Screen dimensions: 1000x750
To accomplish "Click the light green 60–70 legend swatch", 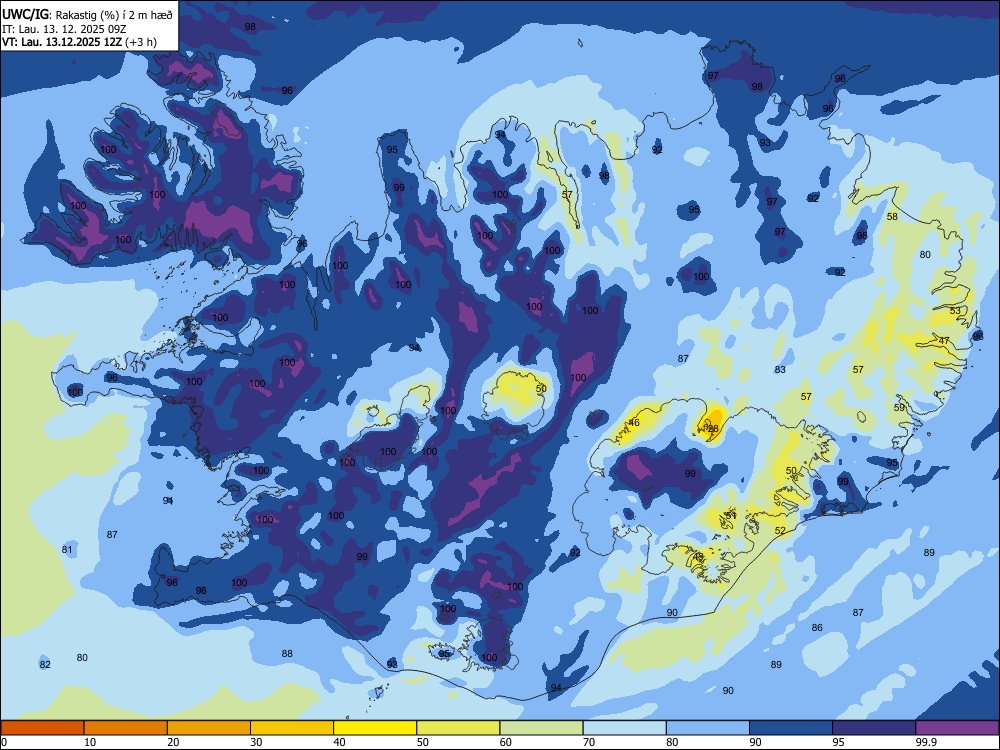I will point(541,728).
